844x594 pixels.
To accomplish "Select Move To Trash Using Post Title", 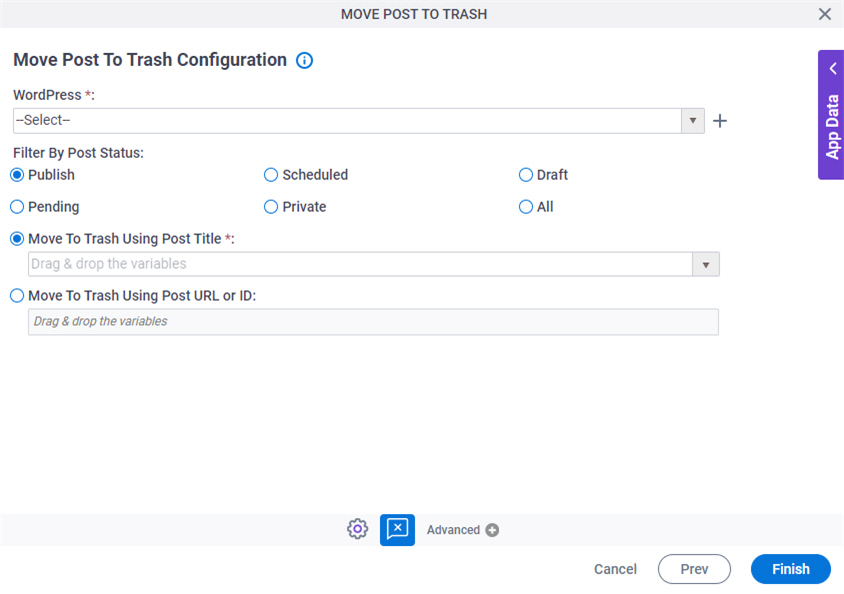I will 16,238.
